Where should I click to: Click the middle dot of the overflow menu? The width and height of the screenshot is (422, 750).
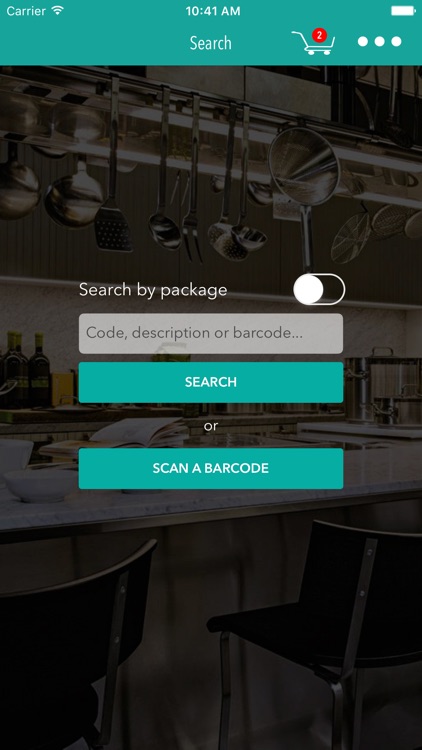click(x=379, y=42)
